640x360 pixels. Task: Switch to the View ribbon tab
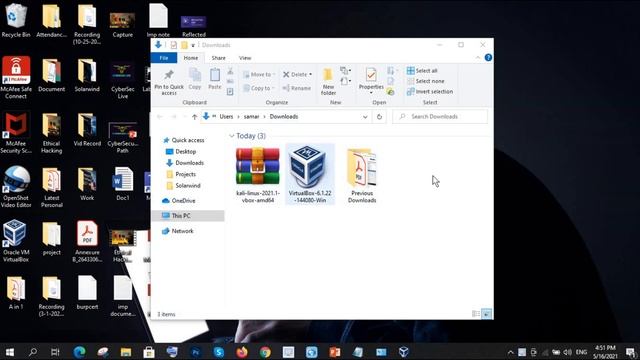(x=245, y=58)
